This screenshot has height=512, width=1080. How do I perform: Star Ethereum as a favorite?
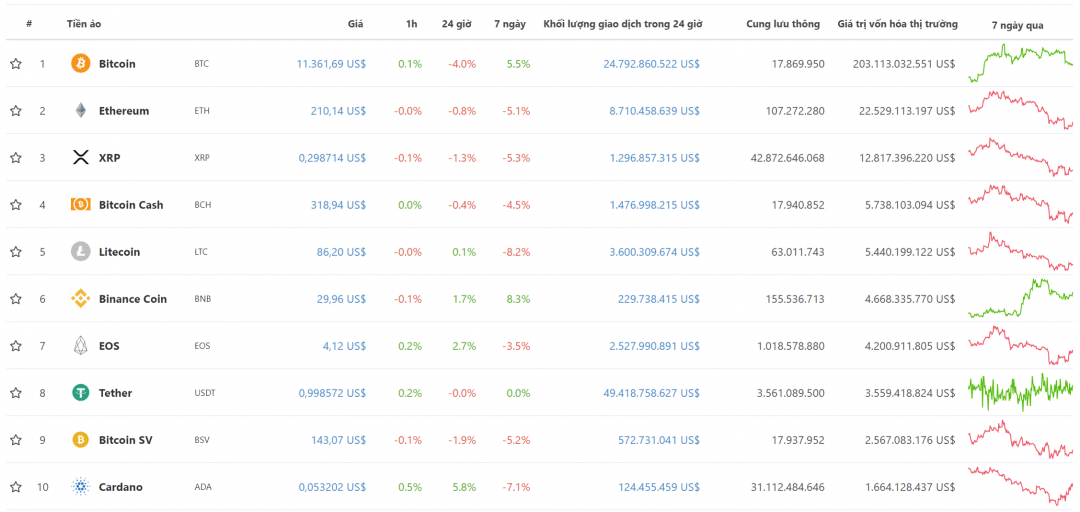click(16, 110)
